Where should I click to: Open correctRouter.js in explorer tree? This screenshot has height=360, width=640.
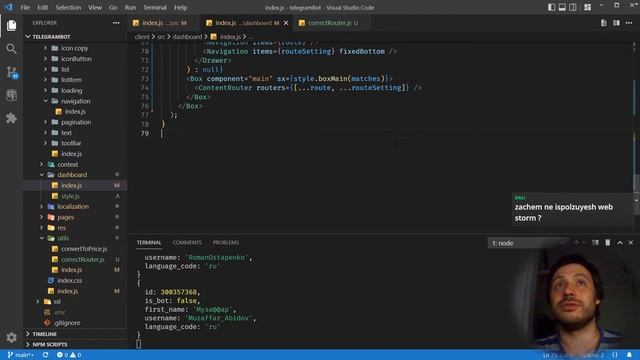click(x=76, y=260)
